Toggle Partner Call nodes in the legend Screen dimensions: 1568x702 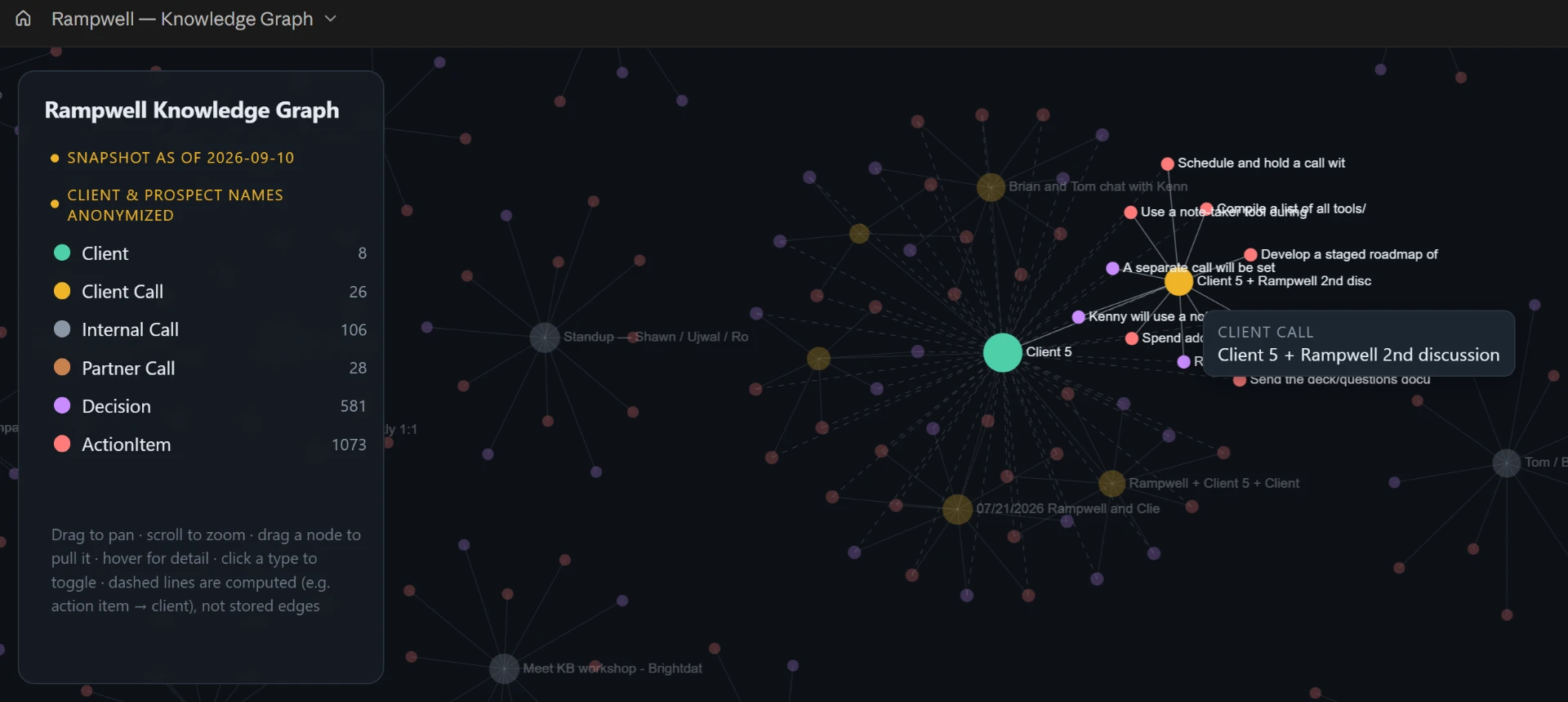coord(210,368)
